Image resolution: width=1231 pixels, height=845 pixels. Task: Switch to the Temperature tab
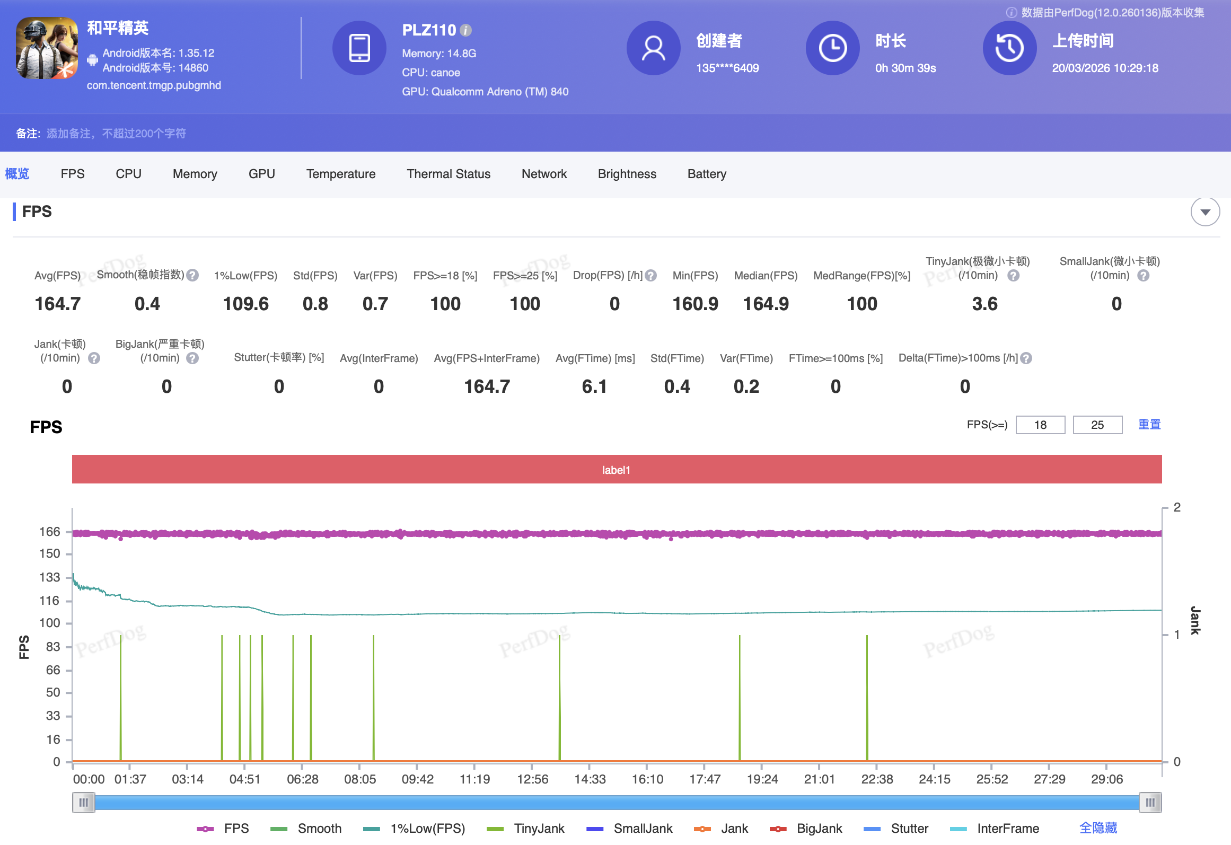[x=341, y=174]
